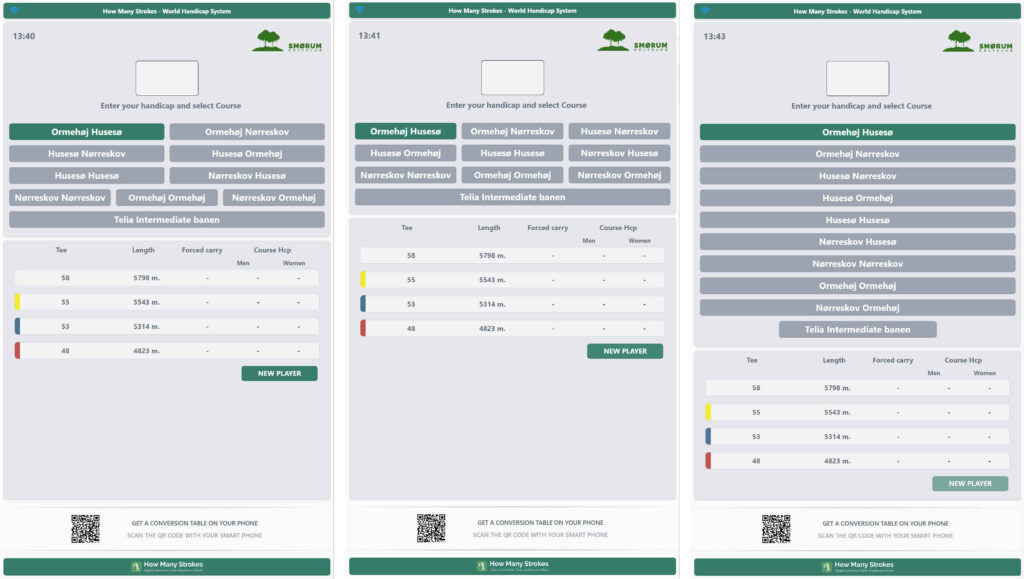Pick Nørreskov Husesø in the 13:41 screen

pos(619,153)
